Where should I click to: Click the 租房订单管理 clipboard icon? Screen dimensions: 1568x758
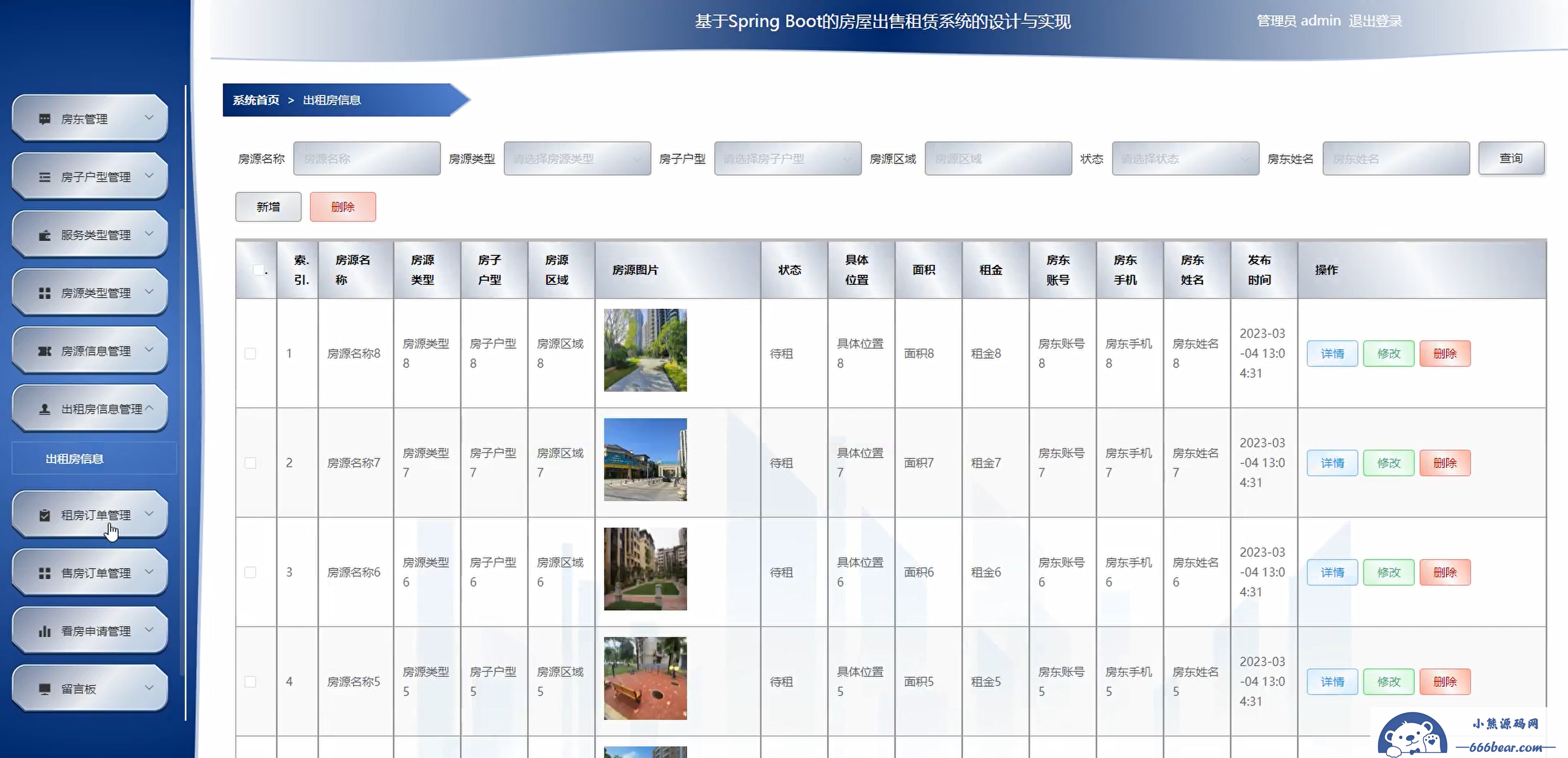[x=44, y=515]
